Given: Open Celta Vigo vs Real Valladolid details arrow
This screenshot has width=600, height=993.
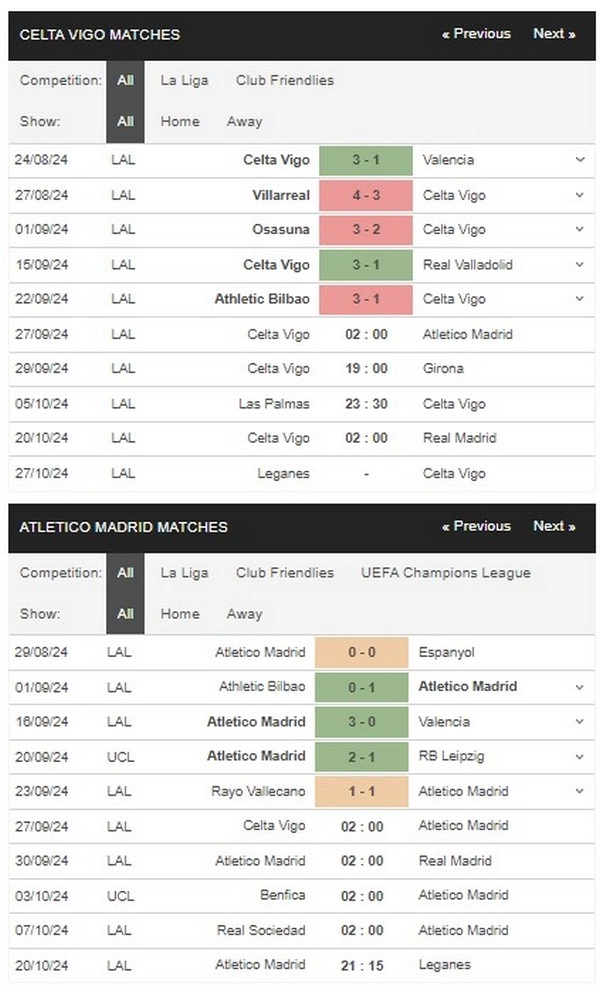Looking at the screenshot, I should point(580,265).
